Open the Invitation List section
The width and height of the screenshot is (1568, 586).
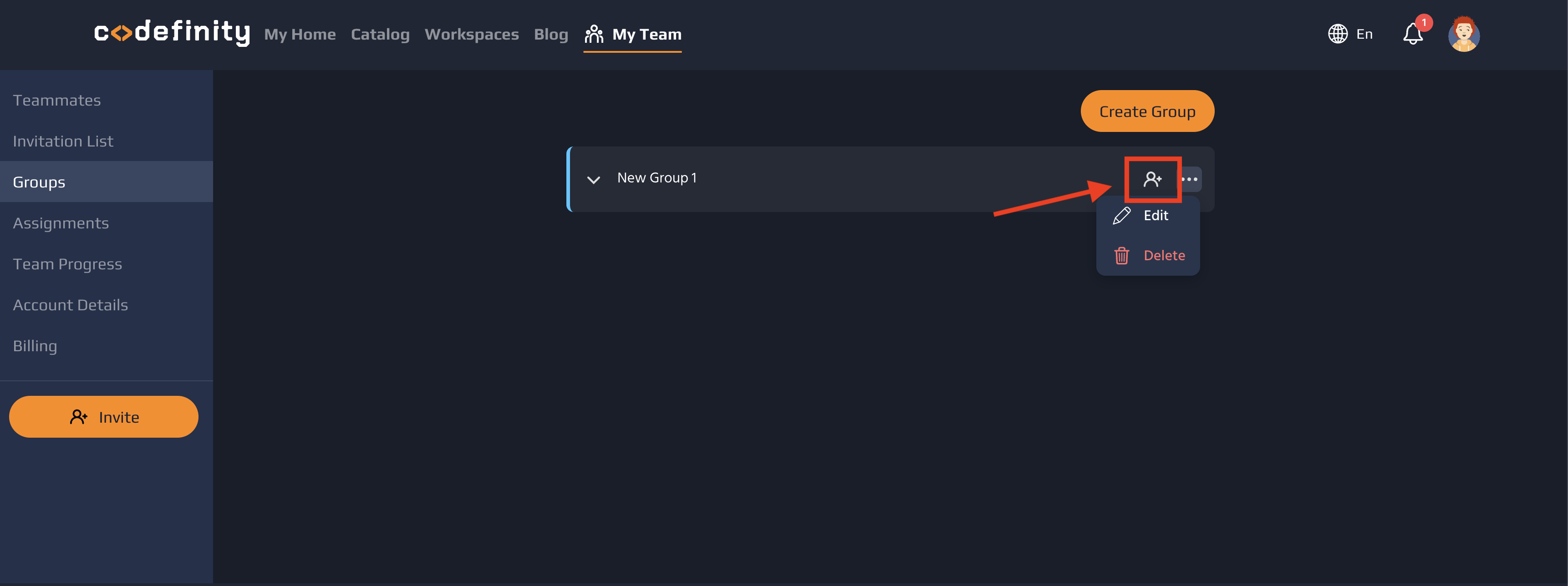pos(63,141)
